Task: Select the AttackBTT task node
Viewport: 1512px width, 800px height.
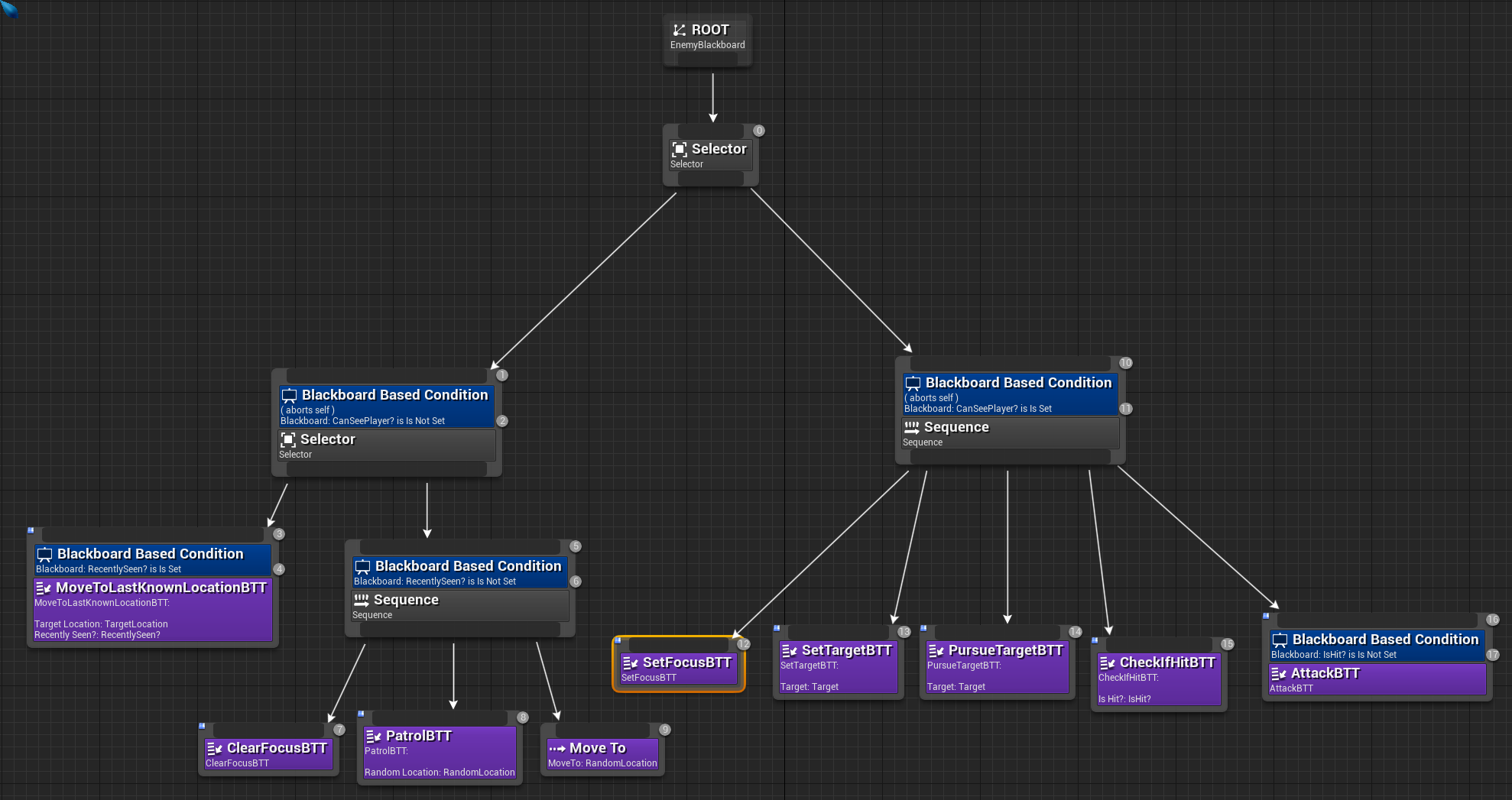Action: 1377,679
